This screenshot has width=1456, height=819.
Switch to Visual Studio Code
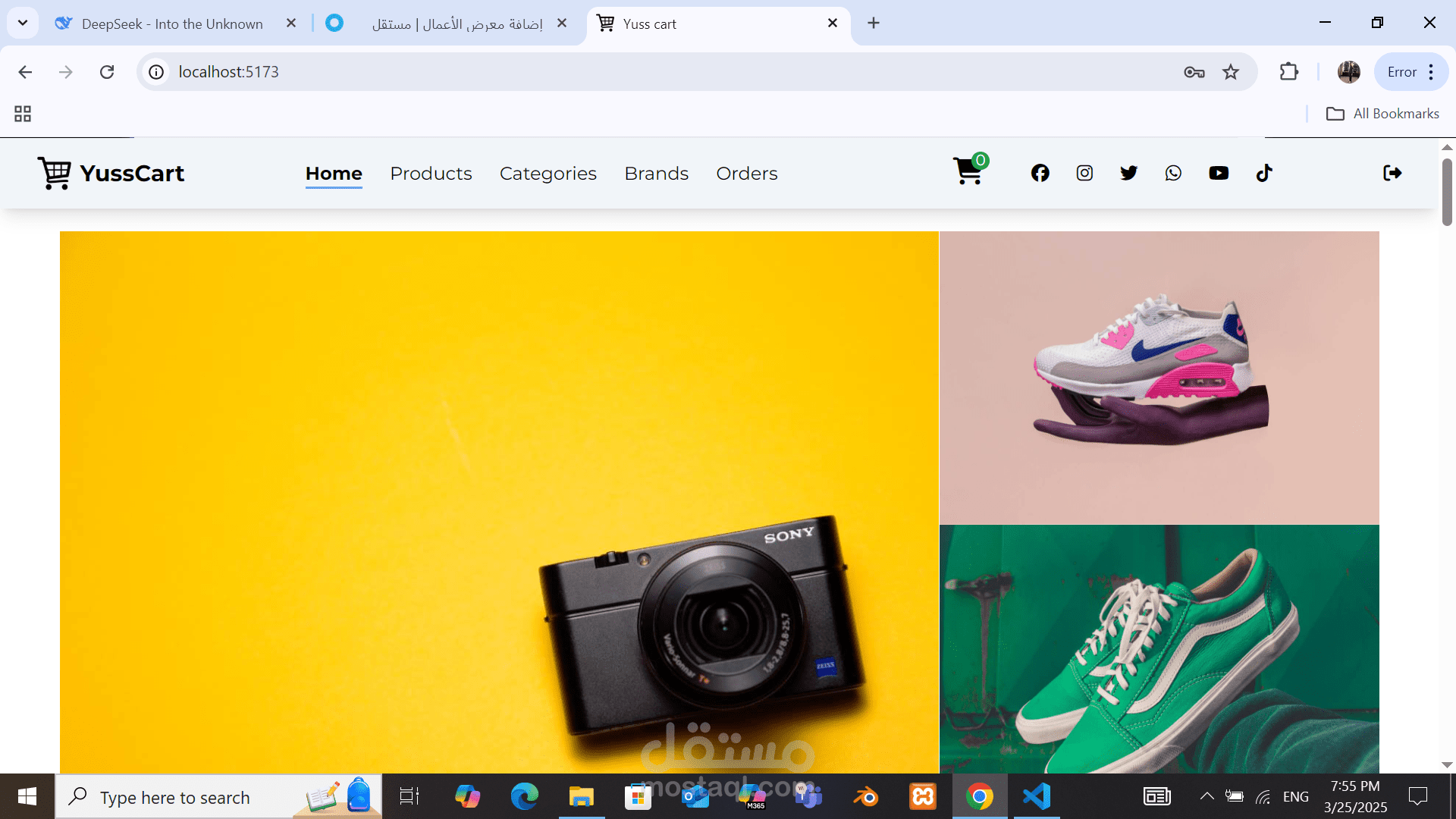click(1037, 796)
